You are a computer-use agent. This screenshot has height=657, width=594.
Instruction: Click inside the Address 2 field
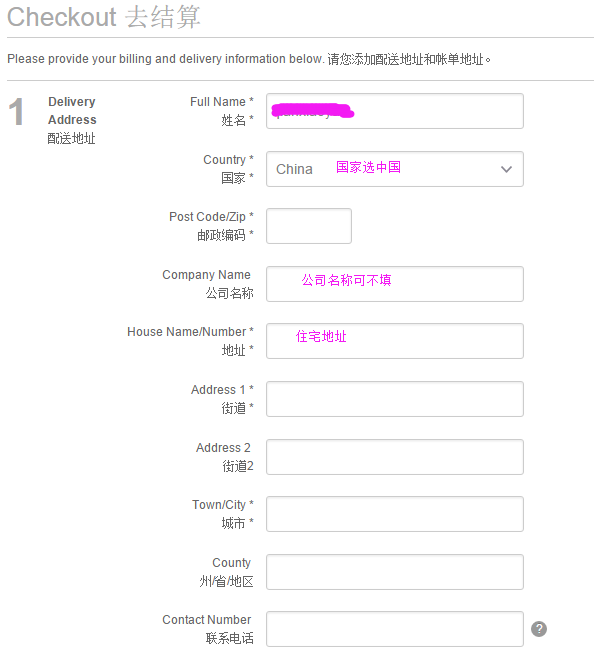coord(395,457)
